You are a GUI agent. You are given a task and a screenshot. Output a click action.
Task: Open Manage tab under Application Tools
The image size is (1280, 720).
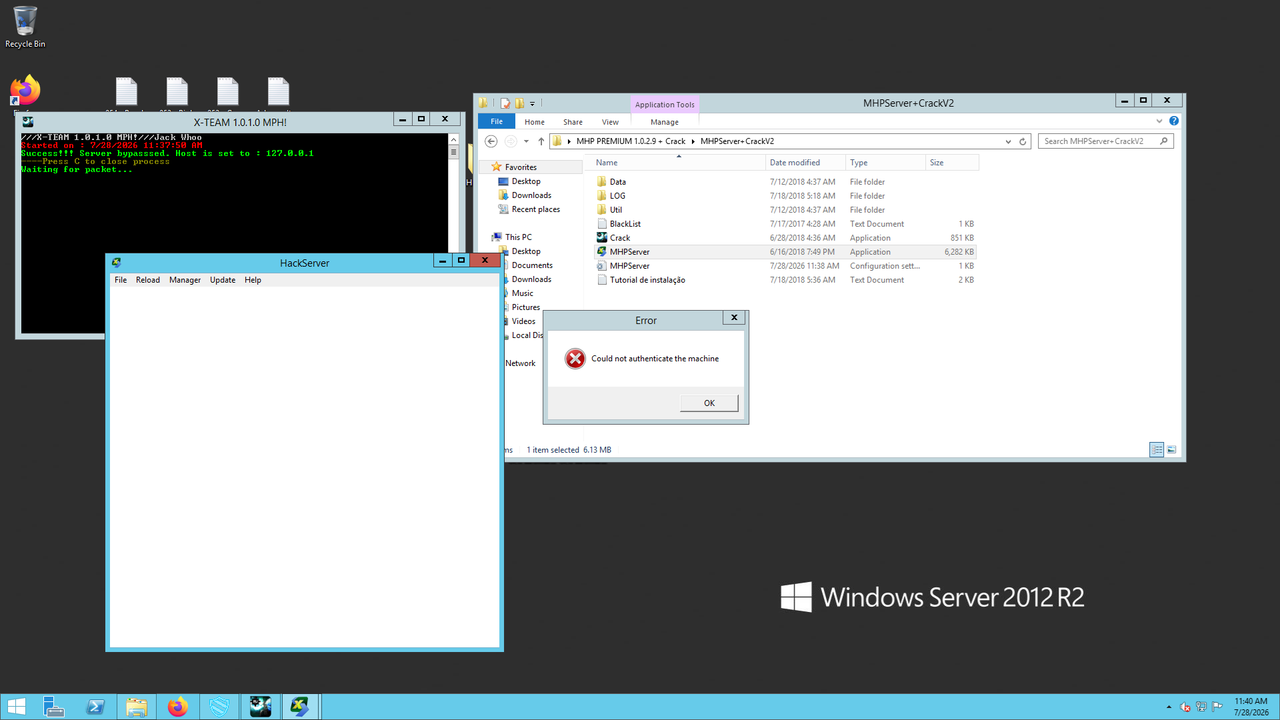point(664,122)
